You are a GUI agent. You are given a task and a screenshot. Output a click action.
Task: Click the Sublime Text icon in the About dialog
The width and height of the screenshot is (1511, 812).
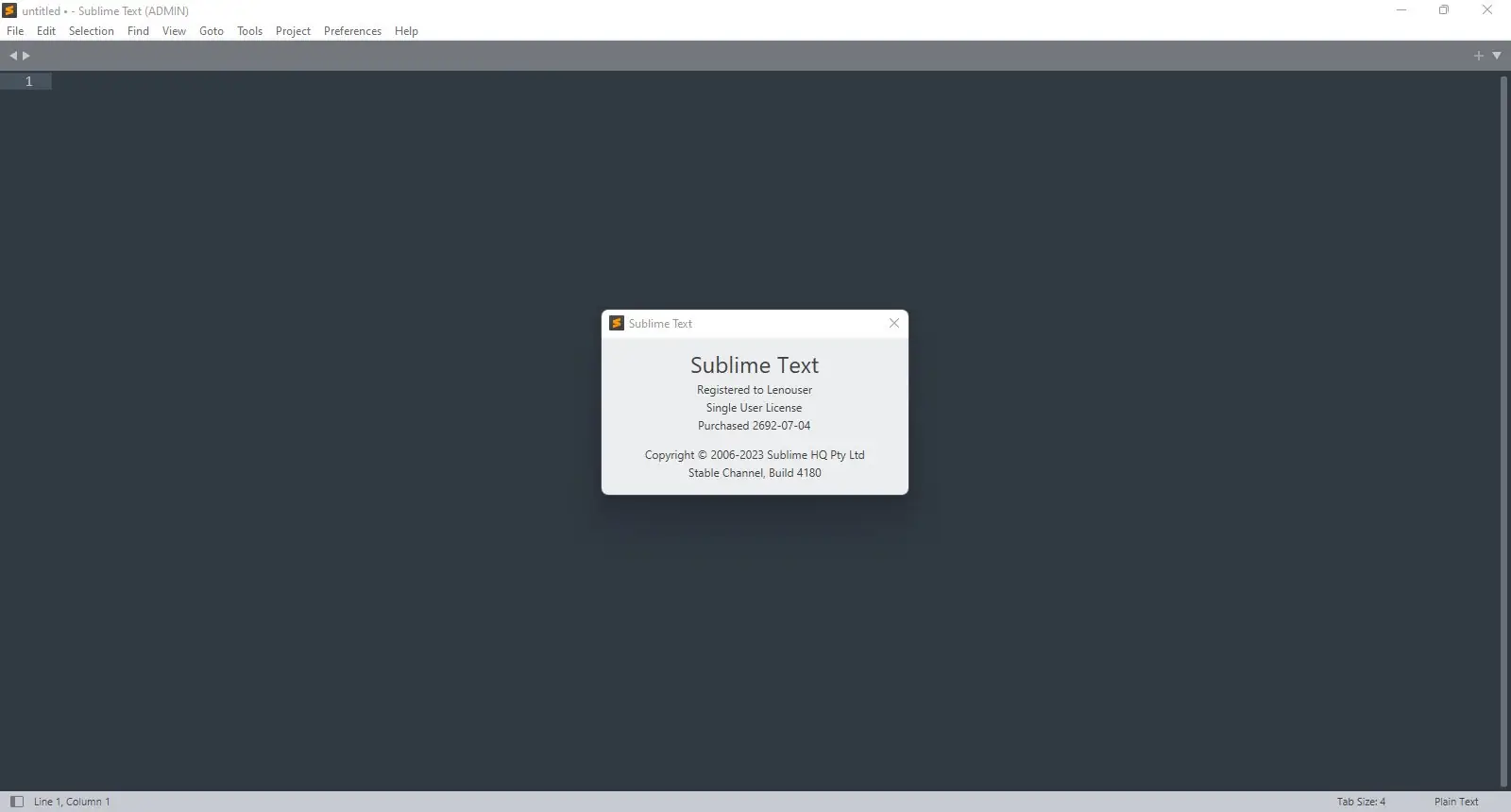pyautogui.click(x=617, y=323)
